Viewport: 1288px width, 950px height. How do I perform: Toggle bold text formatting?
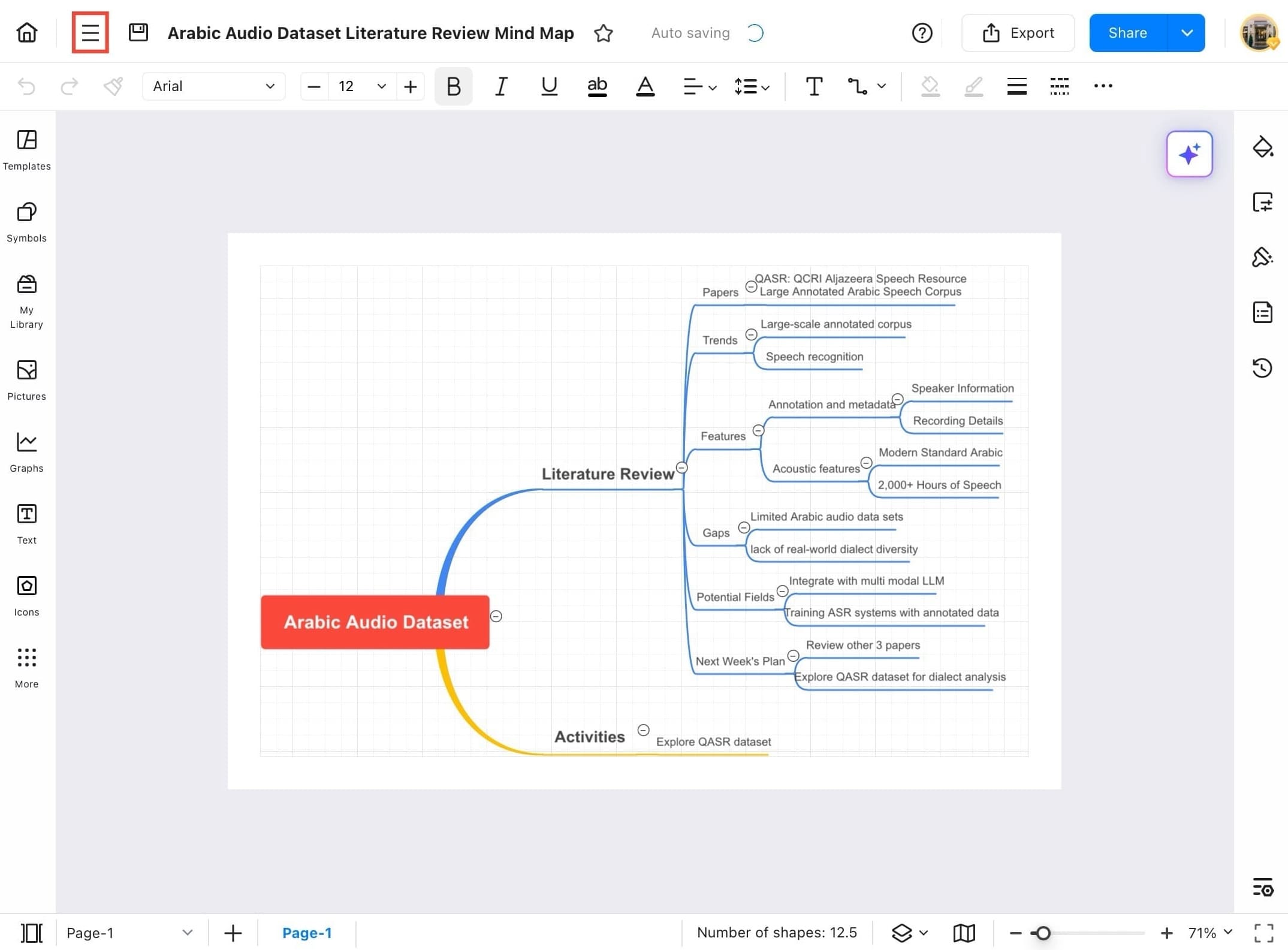(x=453, y=86)
